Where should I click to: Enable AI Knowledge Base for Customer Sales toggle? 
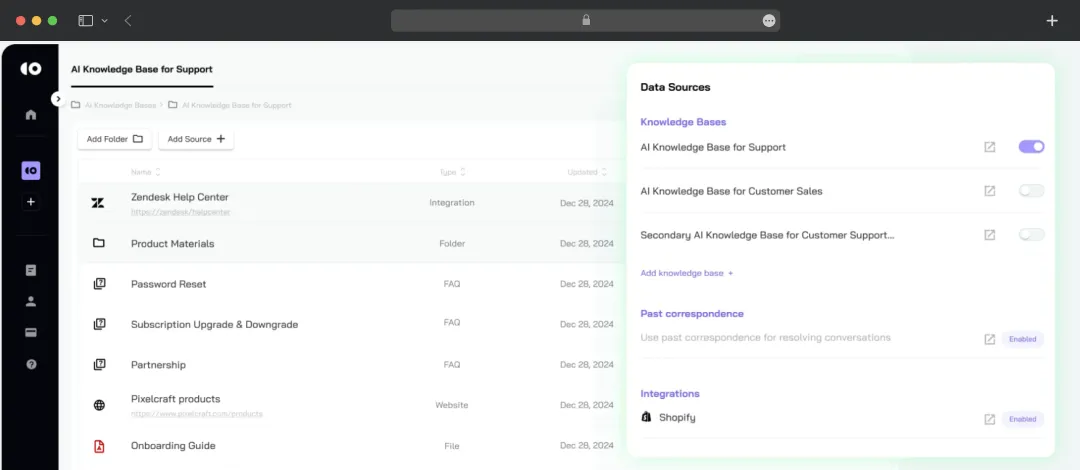[x=1031, y=191]
